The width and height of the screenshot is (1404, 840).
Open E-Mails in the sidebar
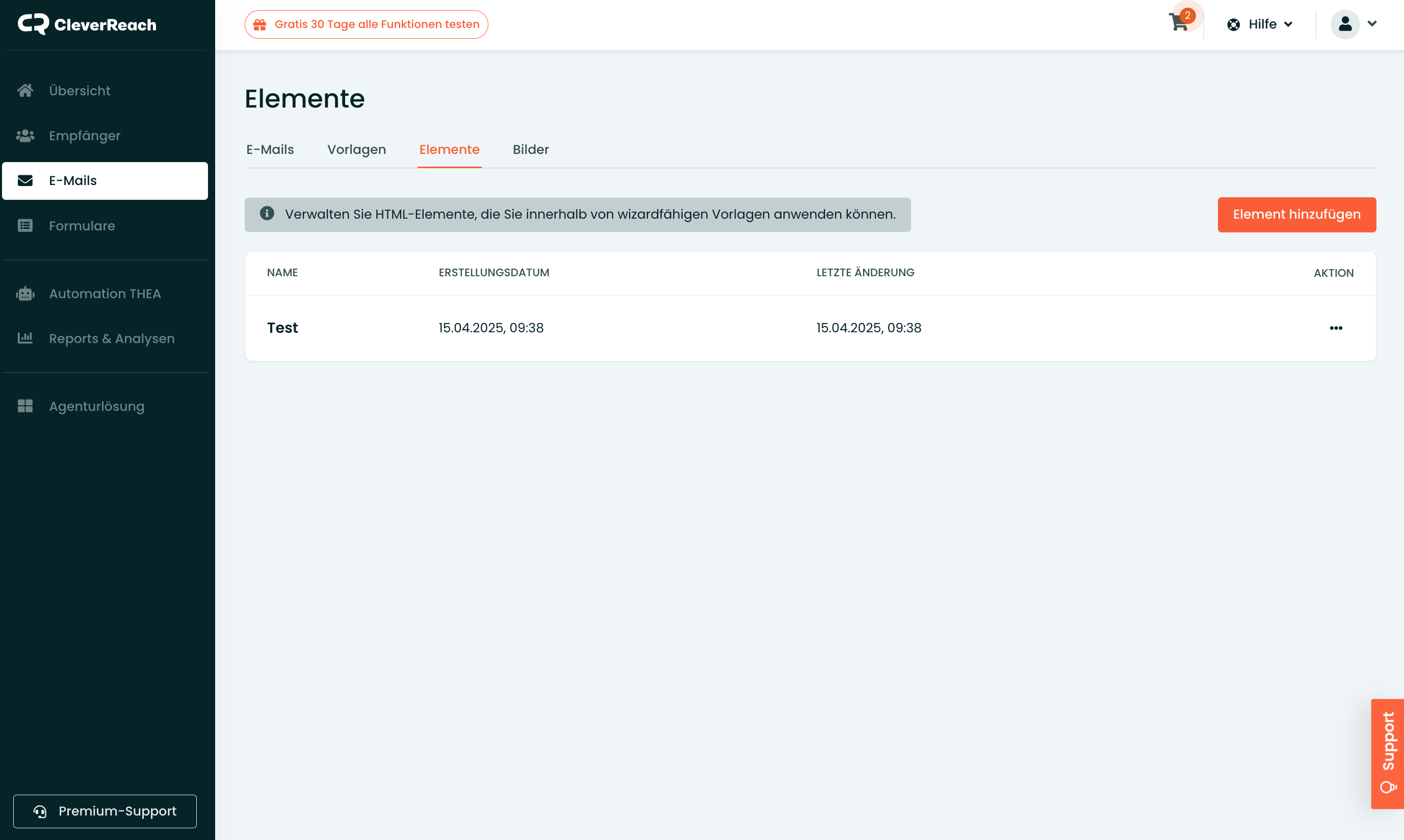pos(106,180)
